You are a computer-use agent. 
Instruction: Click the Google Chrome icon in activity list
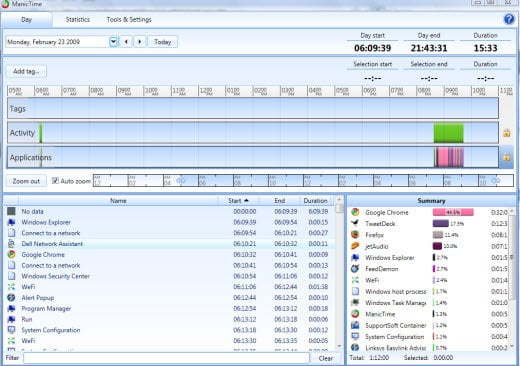click(11, 254)
